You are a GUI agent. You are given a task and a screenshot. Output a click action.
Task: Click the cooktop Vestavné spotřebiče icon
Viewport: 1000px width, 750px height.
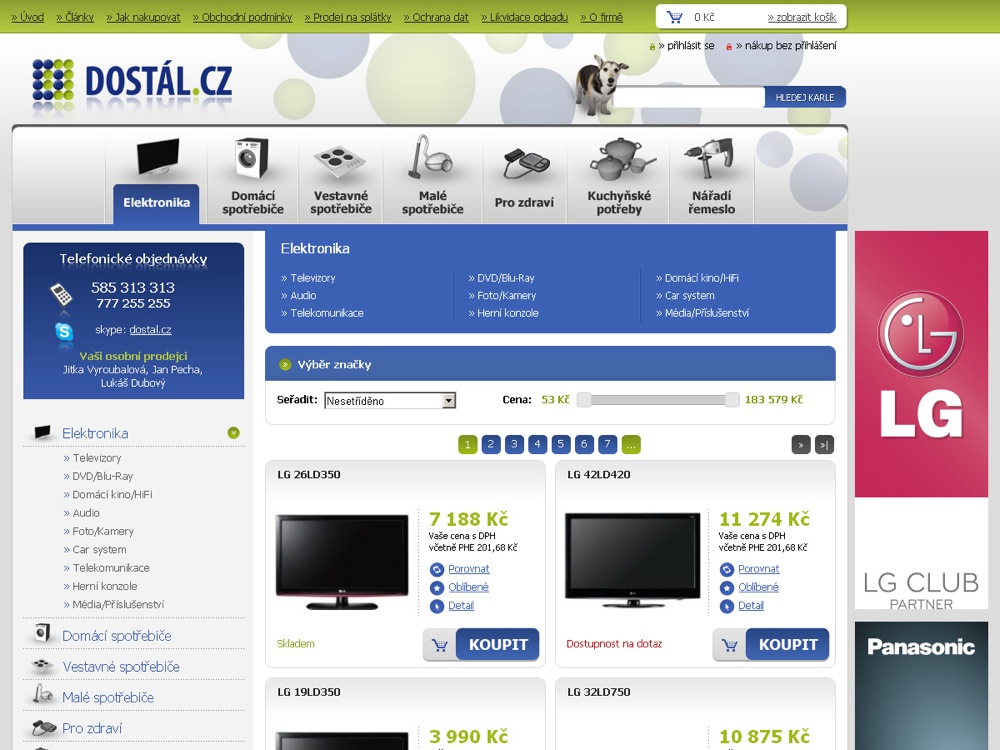339,160
